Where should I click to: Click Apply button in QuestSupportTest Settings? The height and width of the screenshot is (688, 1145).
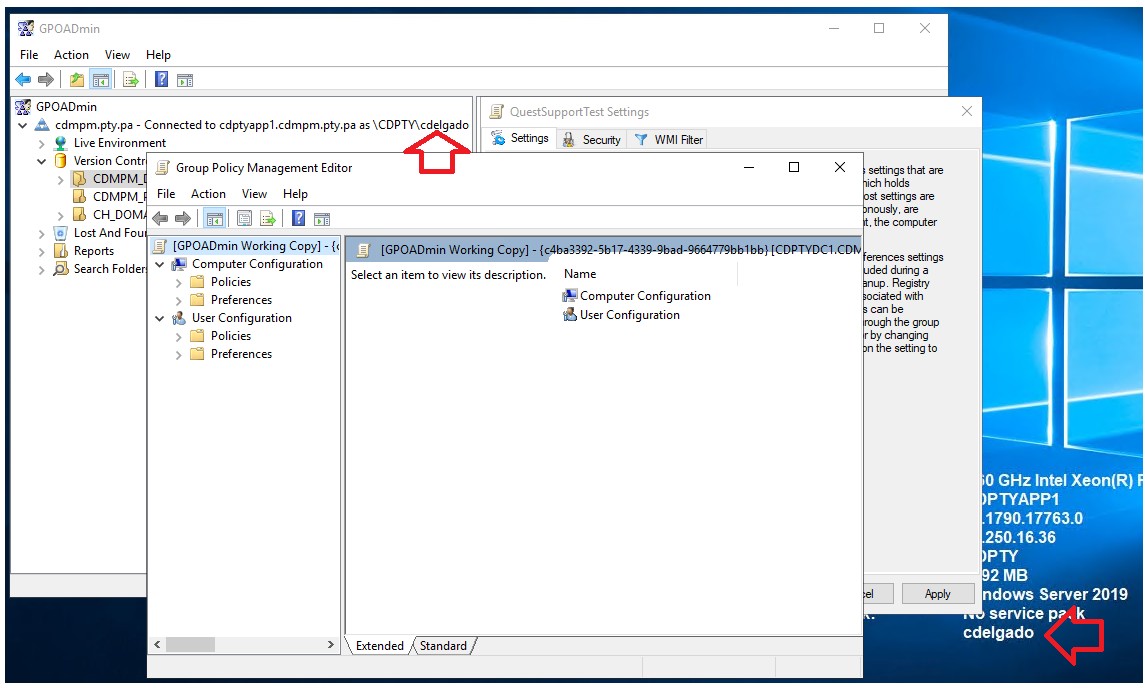pos(938,594)
